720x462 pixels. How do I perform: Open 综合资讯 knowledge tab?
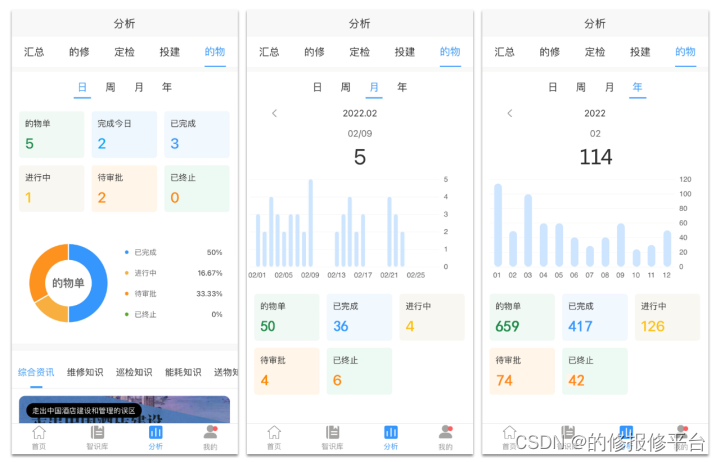point(36,372)
